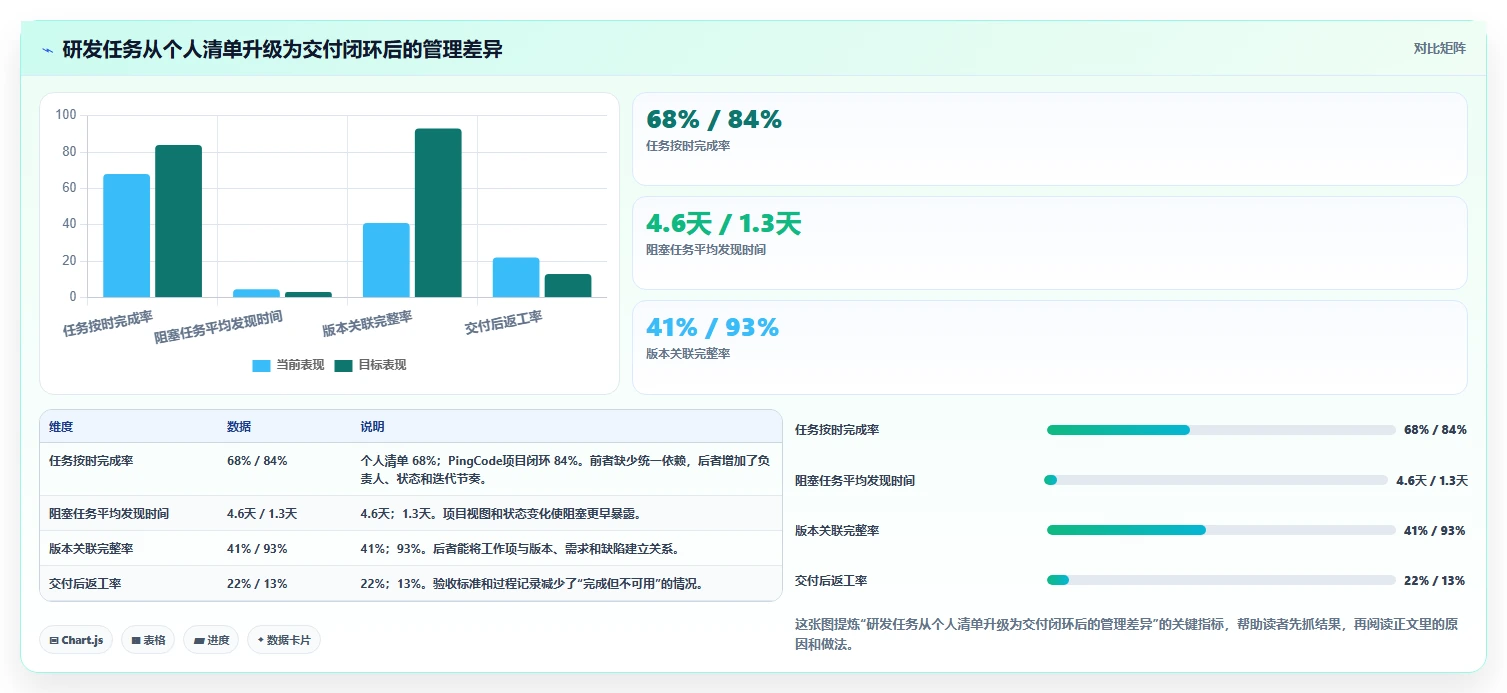
Task: Click the 交付后返工率 progress bar
Action: [1221, 580]
